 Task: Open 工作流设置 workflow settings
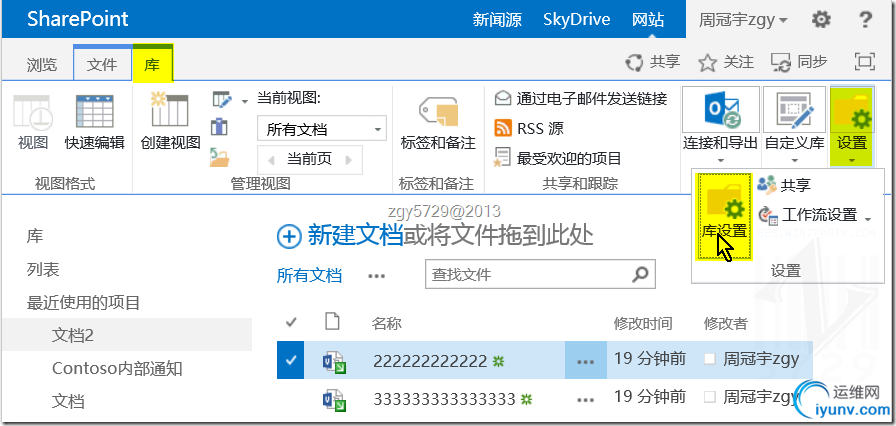click(x=807, y=215)
